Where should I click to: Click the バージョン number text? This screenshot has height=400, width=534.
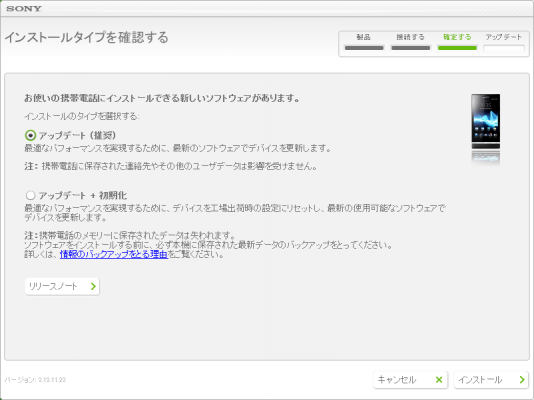tap(35, 380)
